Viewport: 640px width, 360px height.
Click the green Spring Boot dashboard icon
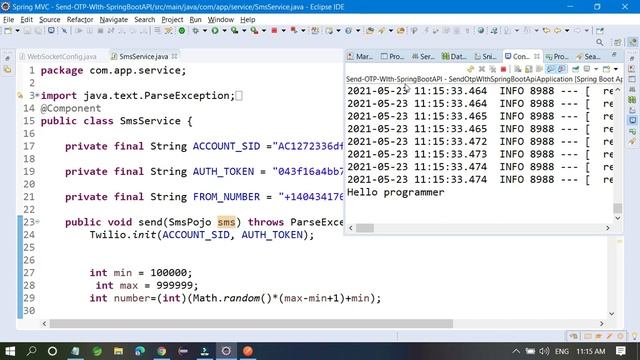tap(182, 31)
